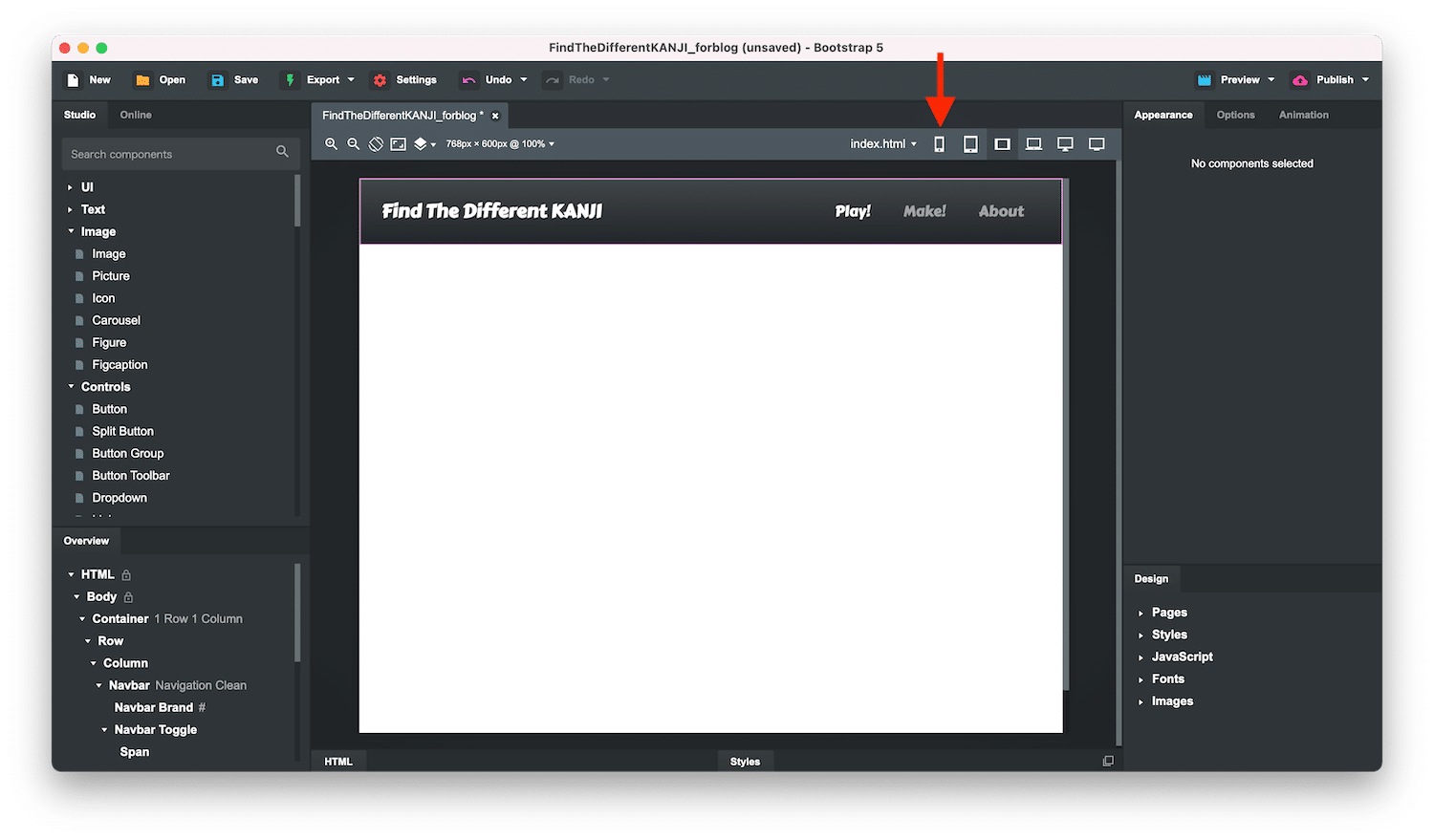Select the tablet landscape preview size

(x=1002, y=144)
